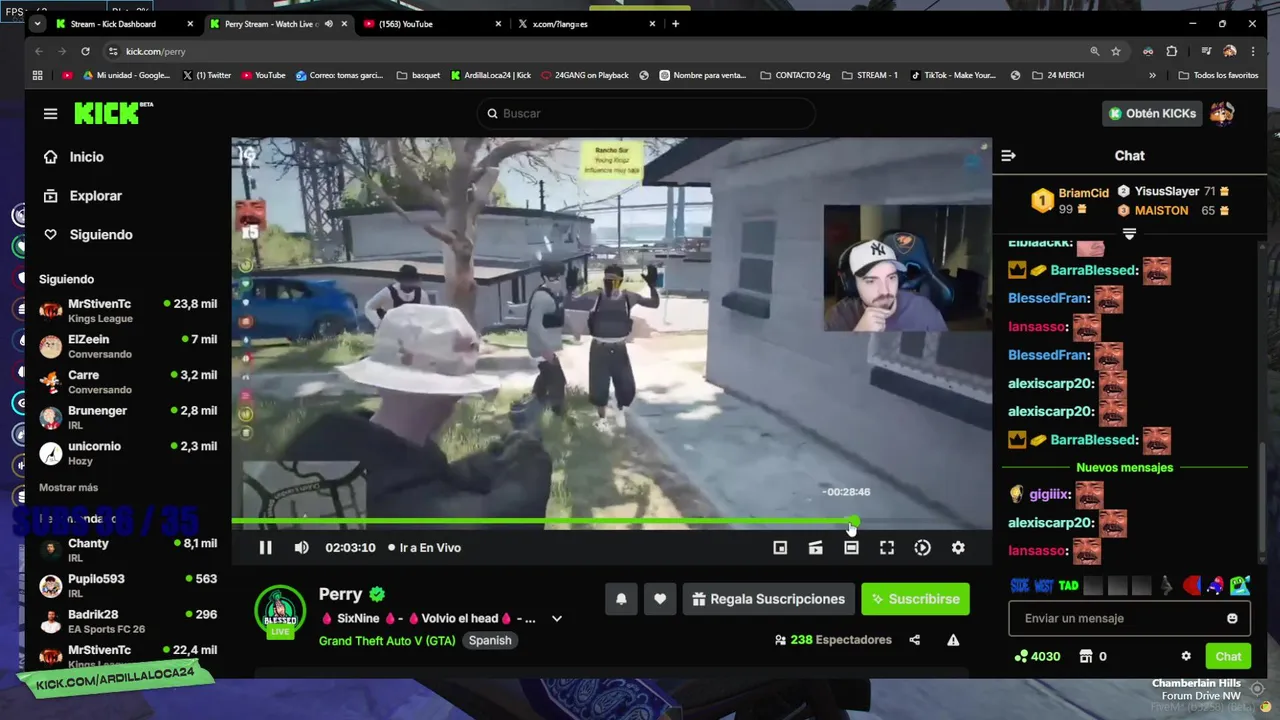Click gigiiix username in chat
Screen dimensions: 1280x720
point(1048,494)
